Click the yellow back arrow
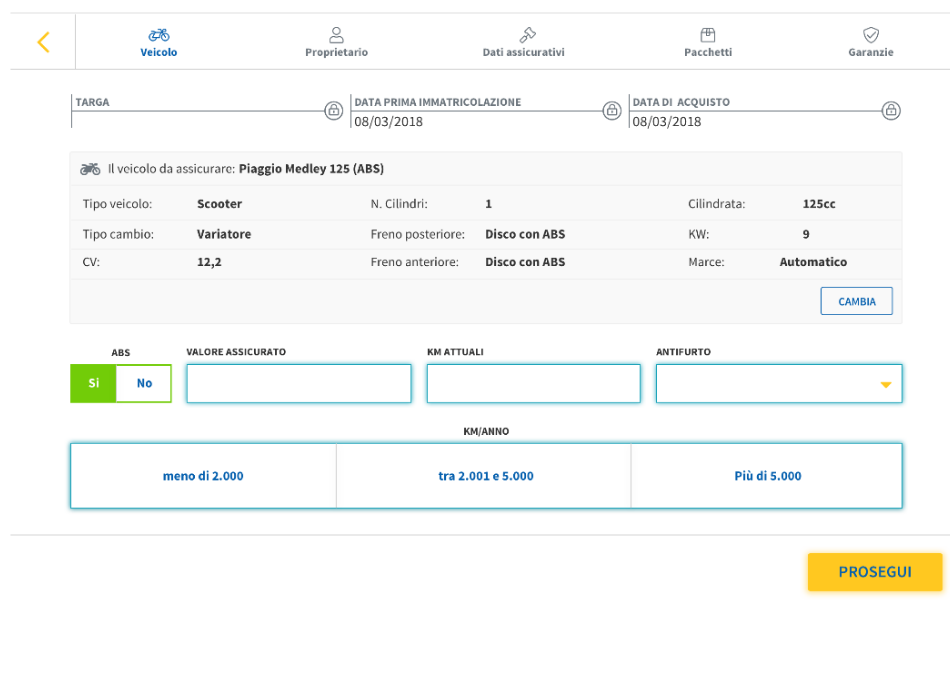Screen dimensions: 950x700 43,42
